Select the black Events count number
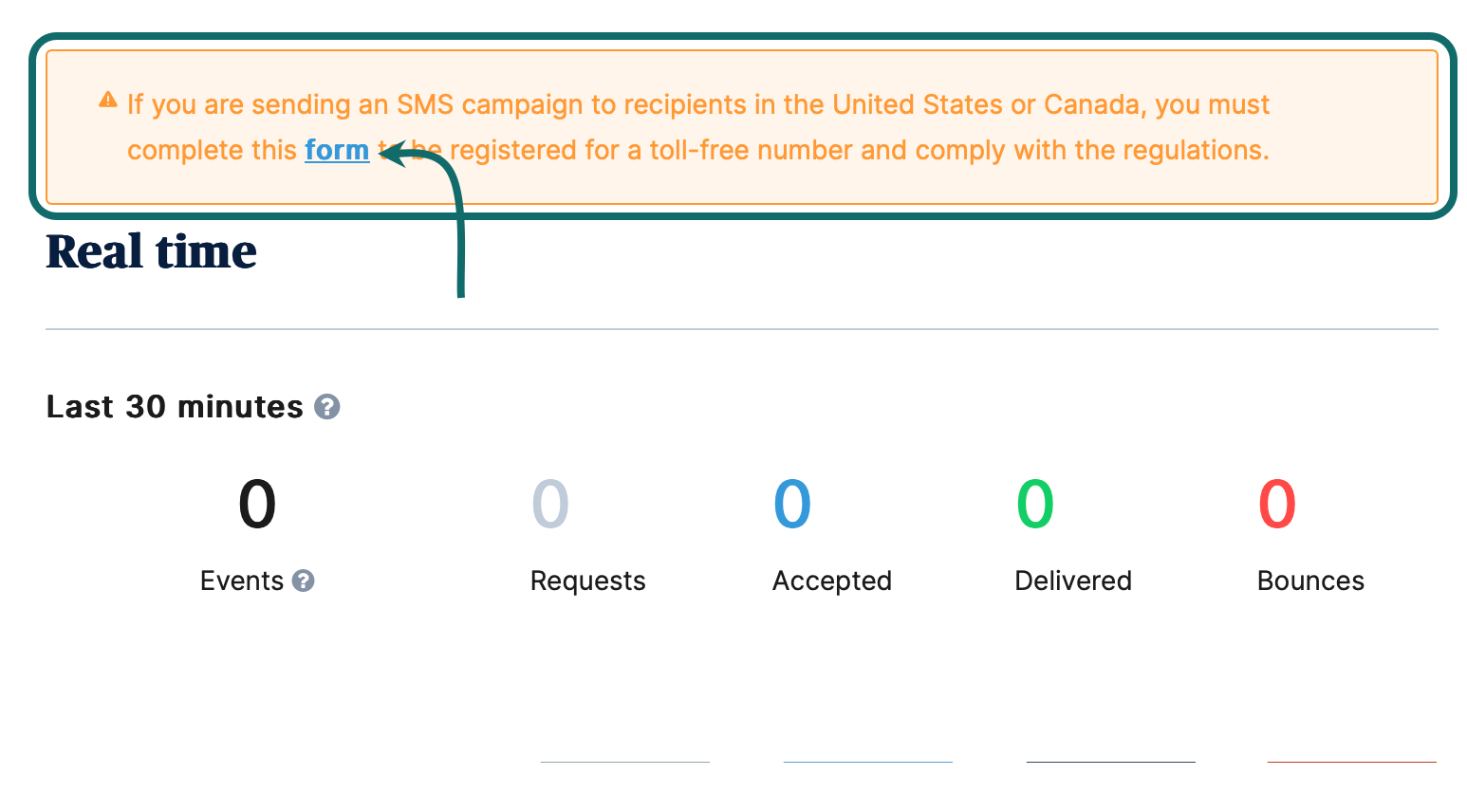Image resolution: width=1467 pixels, height=812 pixels. 257,504
